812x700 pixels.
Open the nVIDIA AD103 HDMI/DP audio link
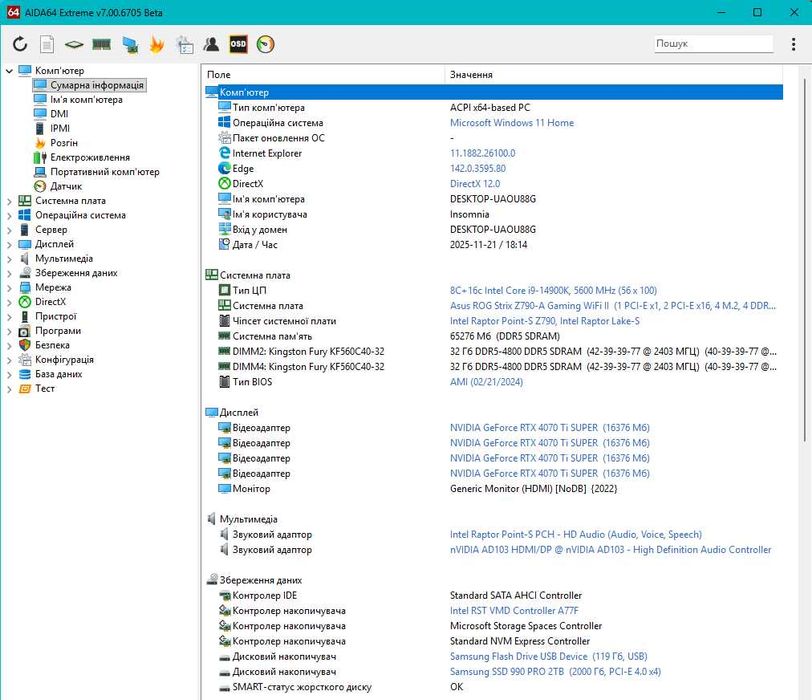pos(611,549)
